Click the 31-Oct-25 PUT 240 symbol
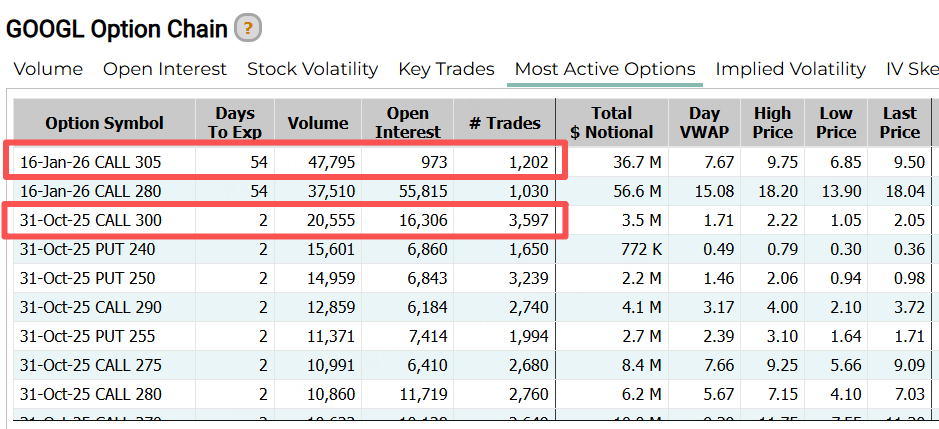Viewport: 939px width, 429px height. coord(88,249)
